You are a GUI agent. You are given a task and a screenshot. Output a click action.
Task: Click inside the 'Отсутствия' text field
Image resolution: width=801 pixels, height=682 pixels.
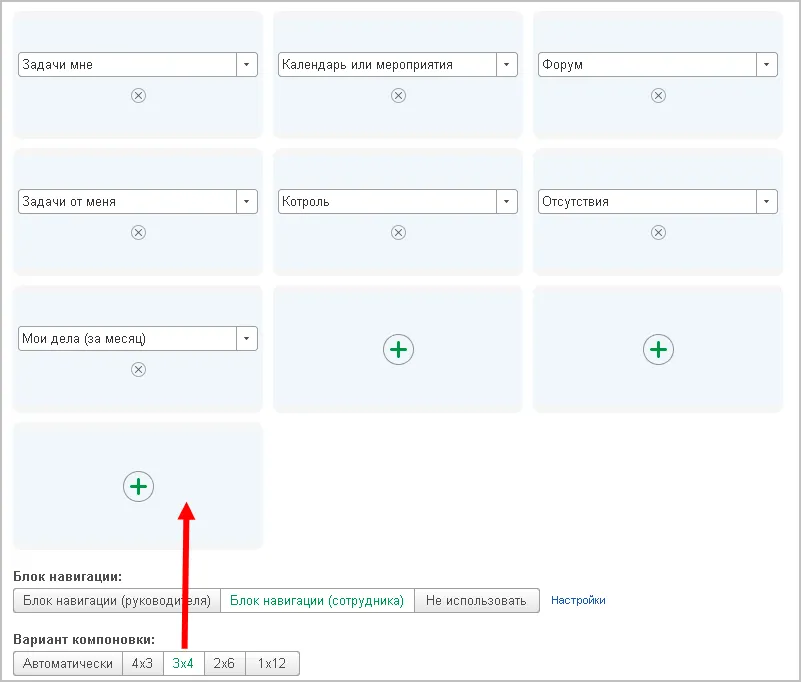pos(647,201)
